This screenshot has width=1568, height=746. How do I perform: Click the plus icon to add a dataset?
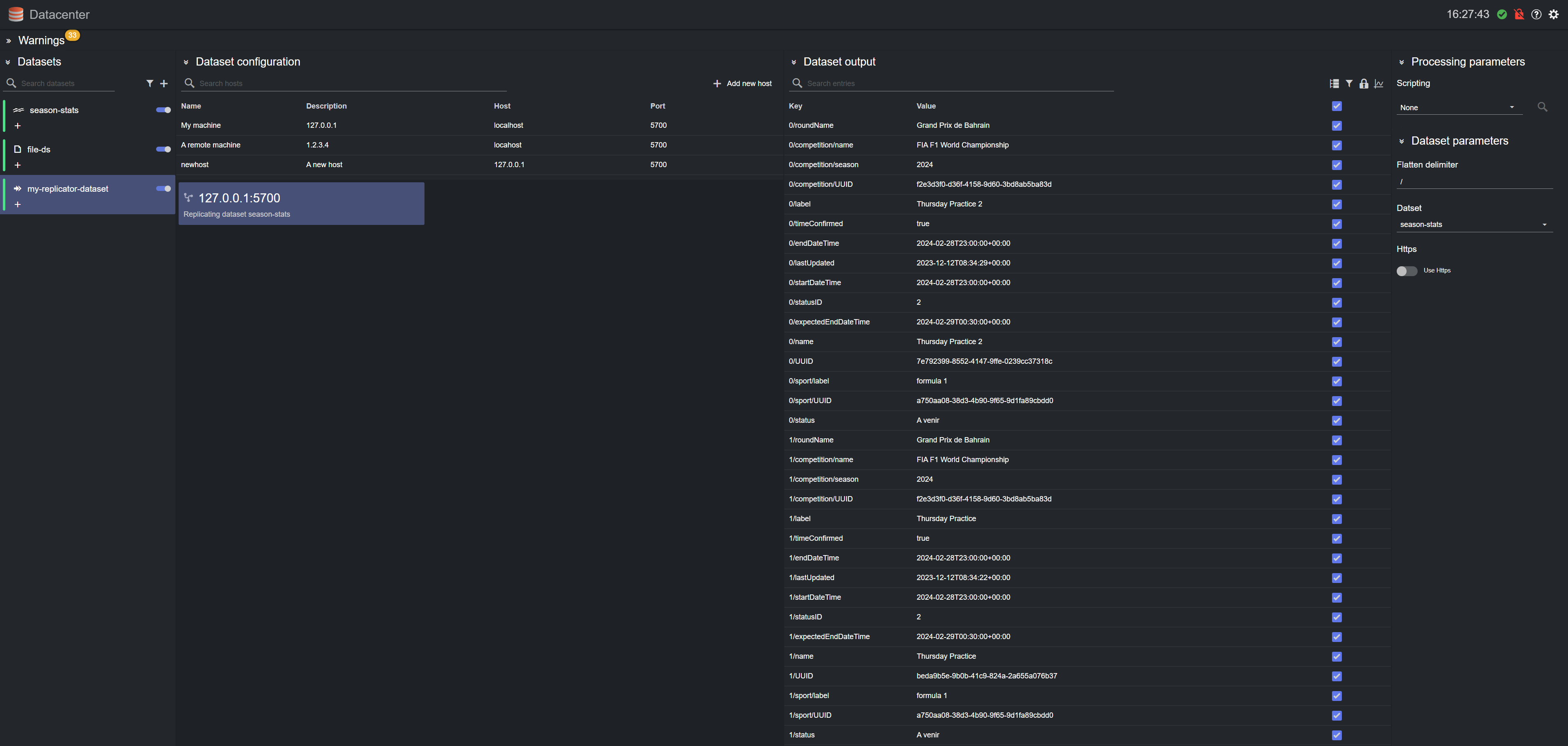pos(164,83)
